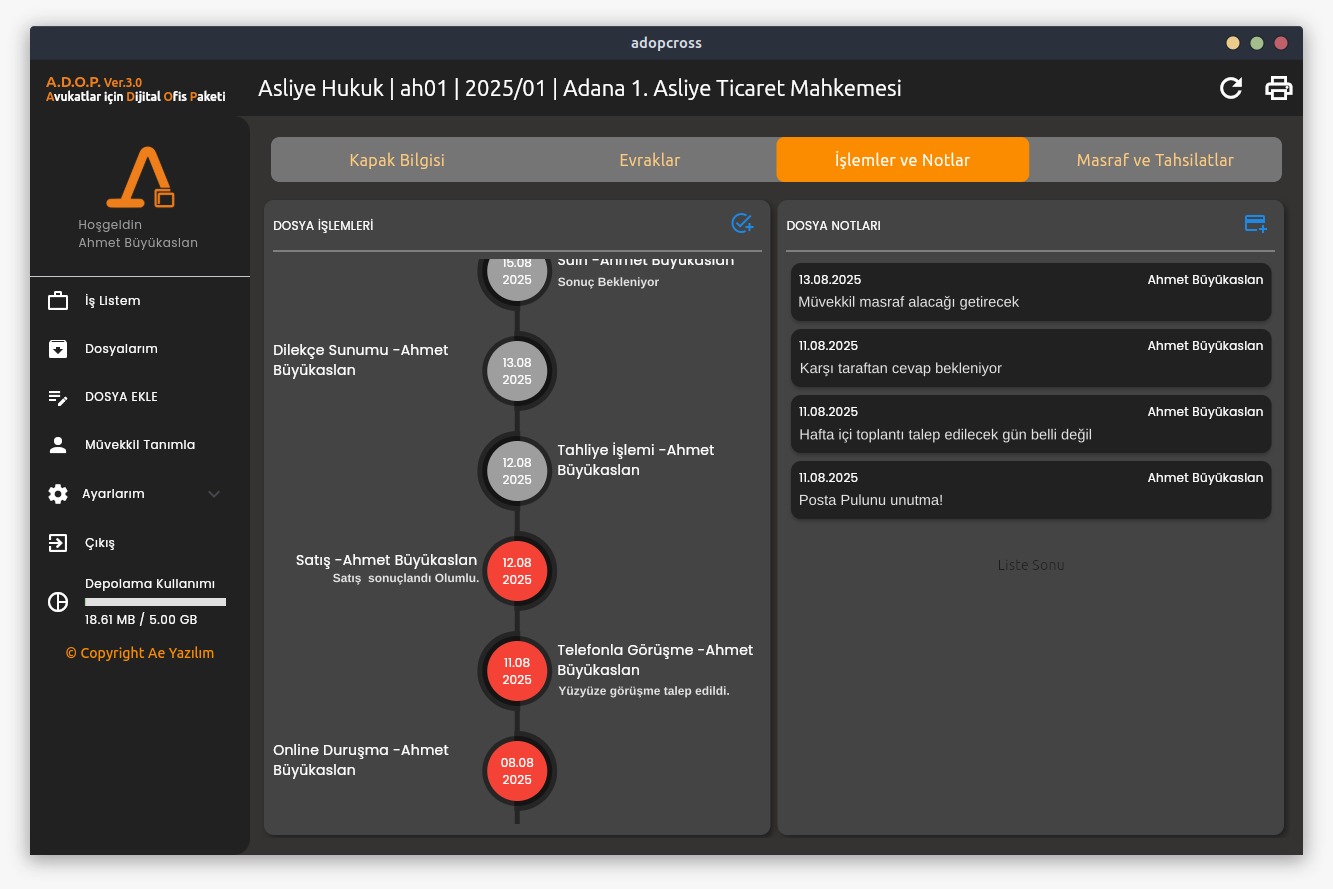Click the Ayarlarım gear icon
This screenshot has width=1333, height=889.
point(58,494)
